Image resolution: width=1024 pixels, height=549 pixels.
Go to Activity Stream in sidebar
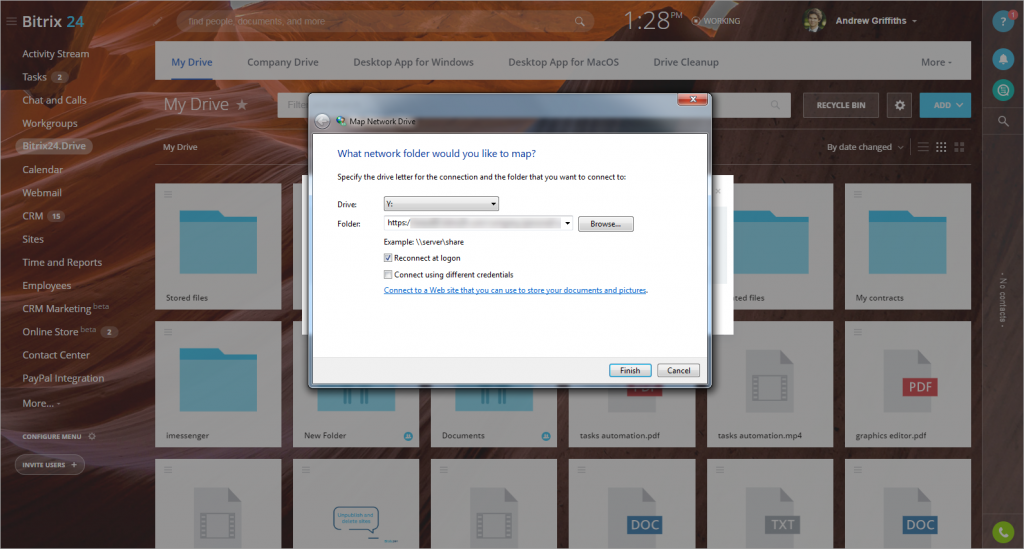pos(56,54)
